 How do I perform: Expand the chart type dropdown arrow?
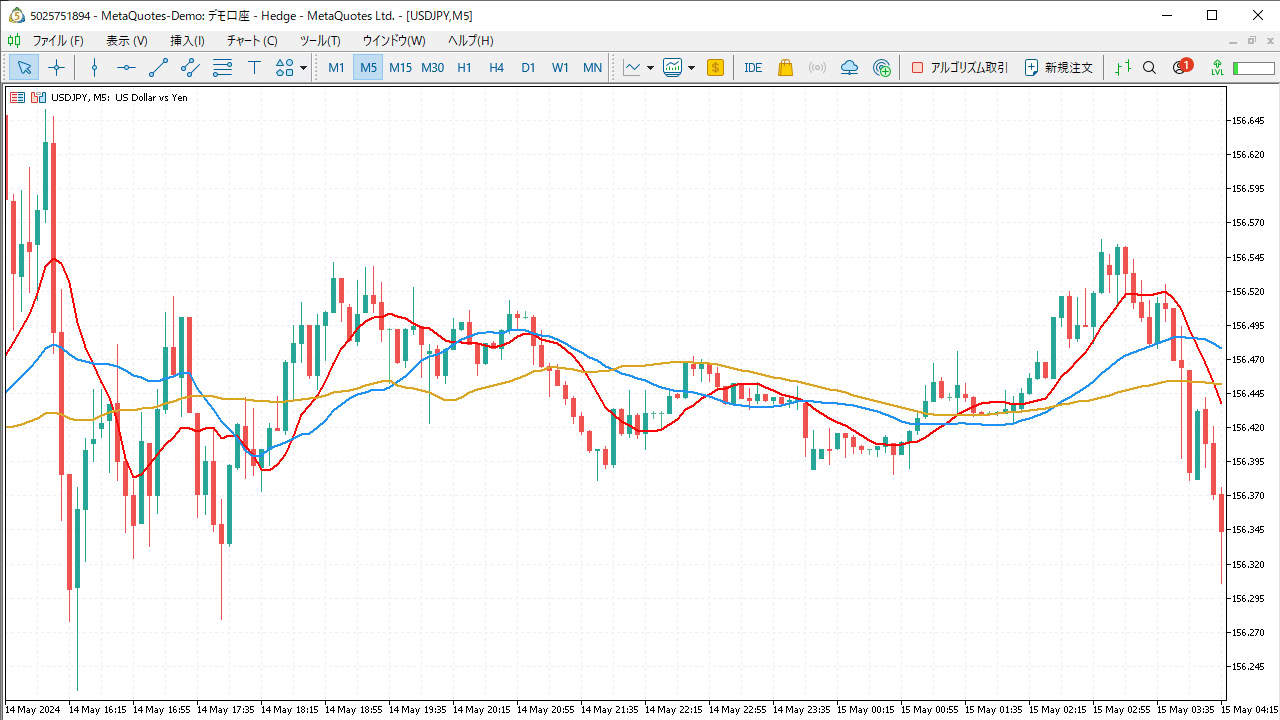pos(650,68)
